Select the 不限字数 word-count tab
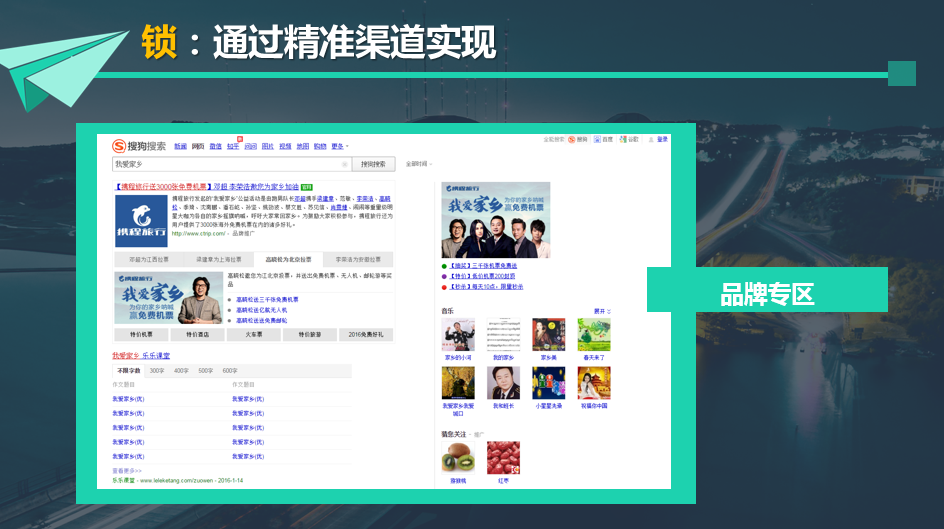This screenshot has height=529, width=944. point(128,371)
